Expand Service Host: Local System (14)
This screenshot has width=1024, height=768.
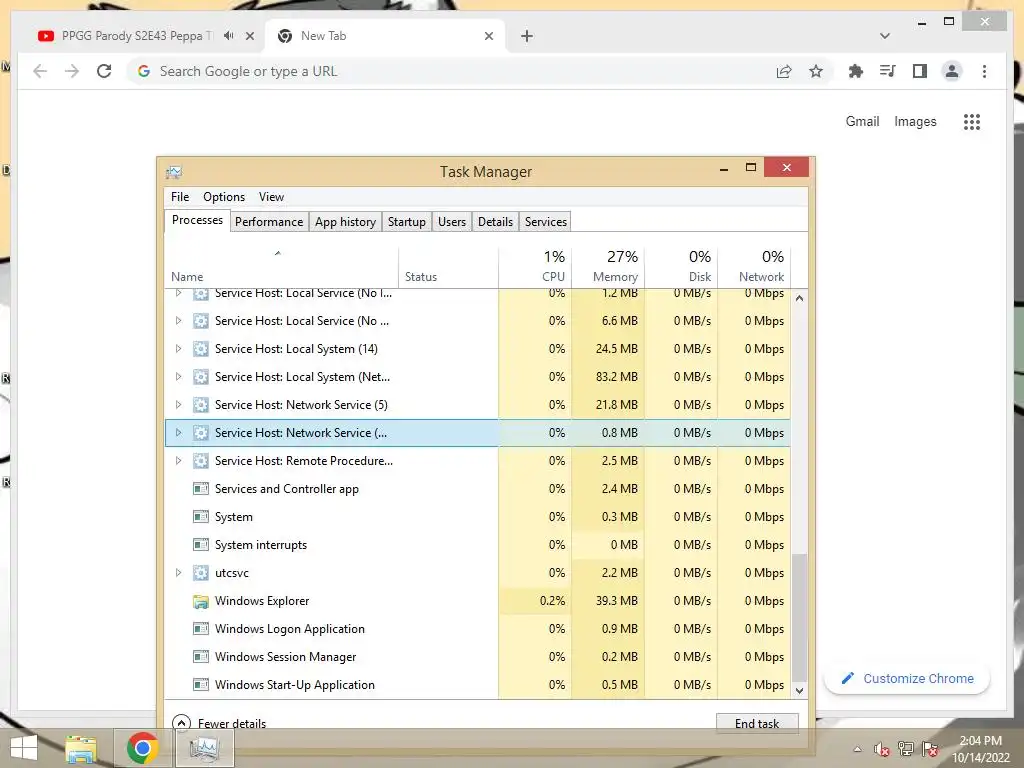pyautogui.click(x=178, y=349)
